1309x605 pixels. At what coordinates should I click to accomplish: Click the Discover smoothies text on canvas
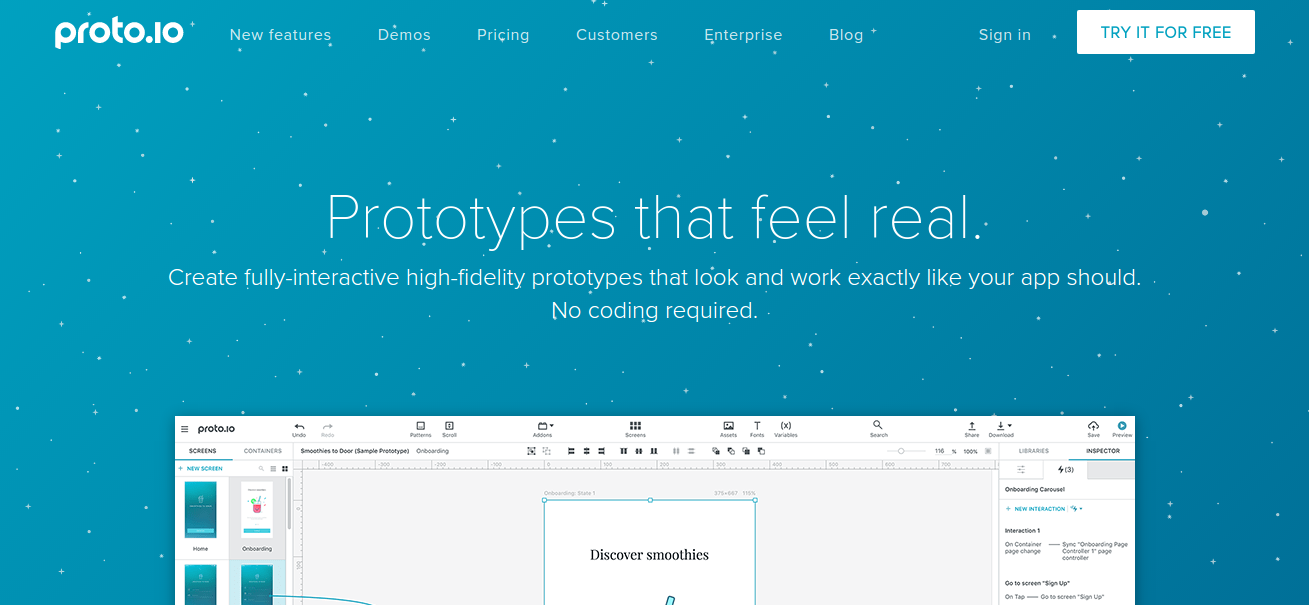[649, 554]
